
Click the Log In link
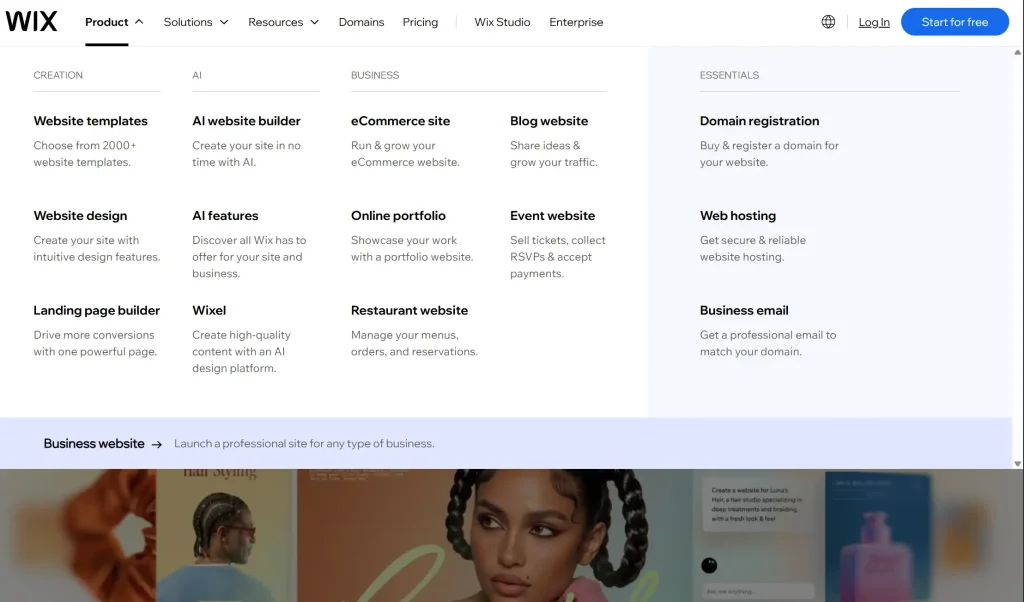pyautogui.click(x=874, y=22)
